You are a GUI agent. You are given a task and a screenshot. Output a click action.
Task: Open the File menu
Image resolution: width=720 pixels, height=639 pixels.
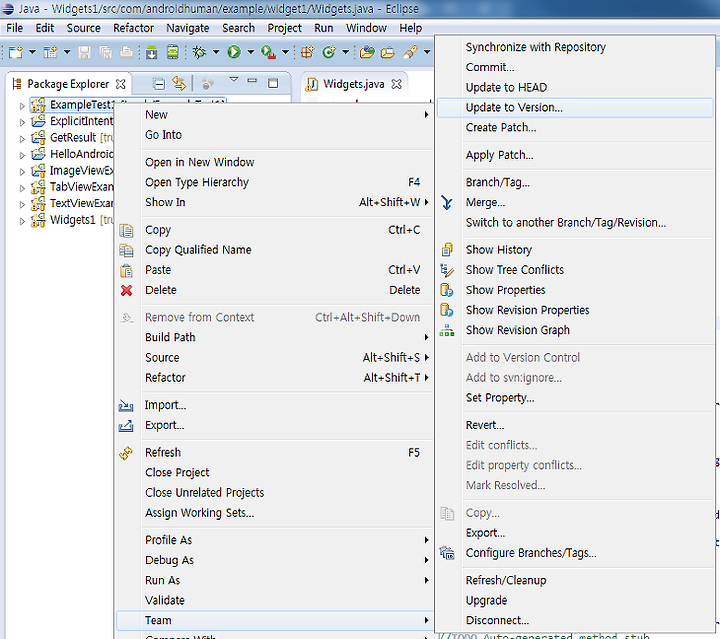click(x=15, y=28)
